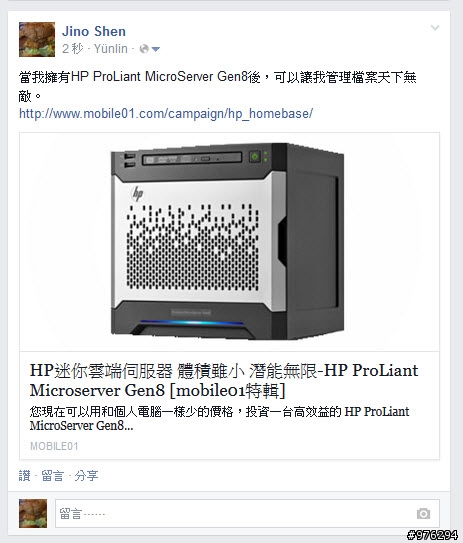Click the HP logo on server image
Viewport: 463px width, 543px height.
point(137,194)
